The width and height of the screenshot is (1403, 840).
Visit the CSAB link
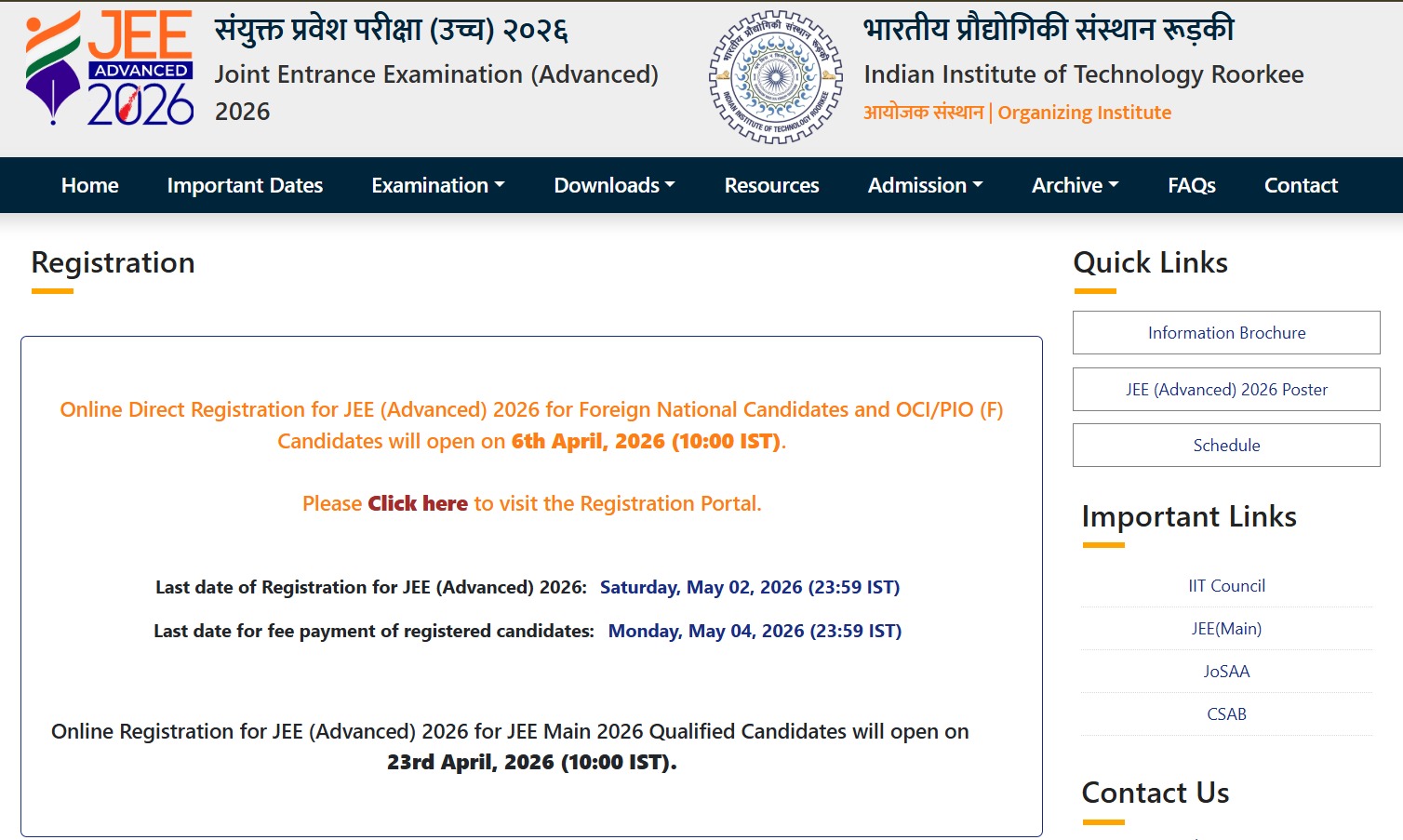coord(1226,713)
